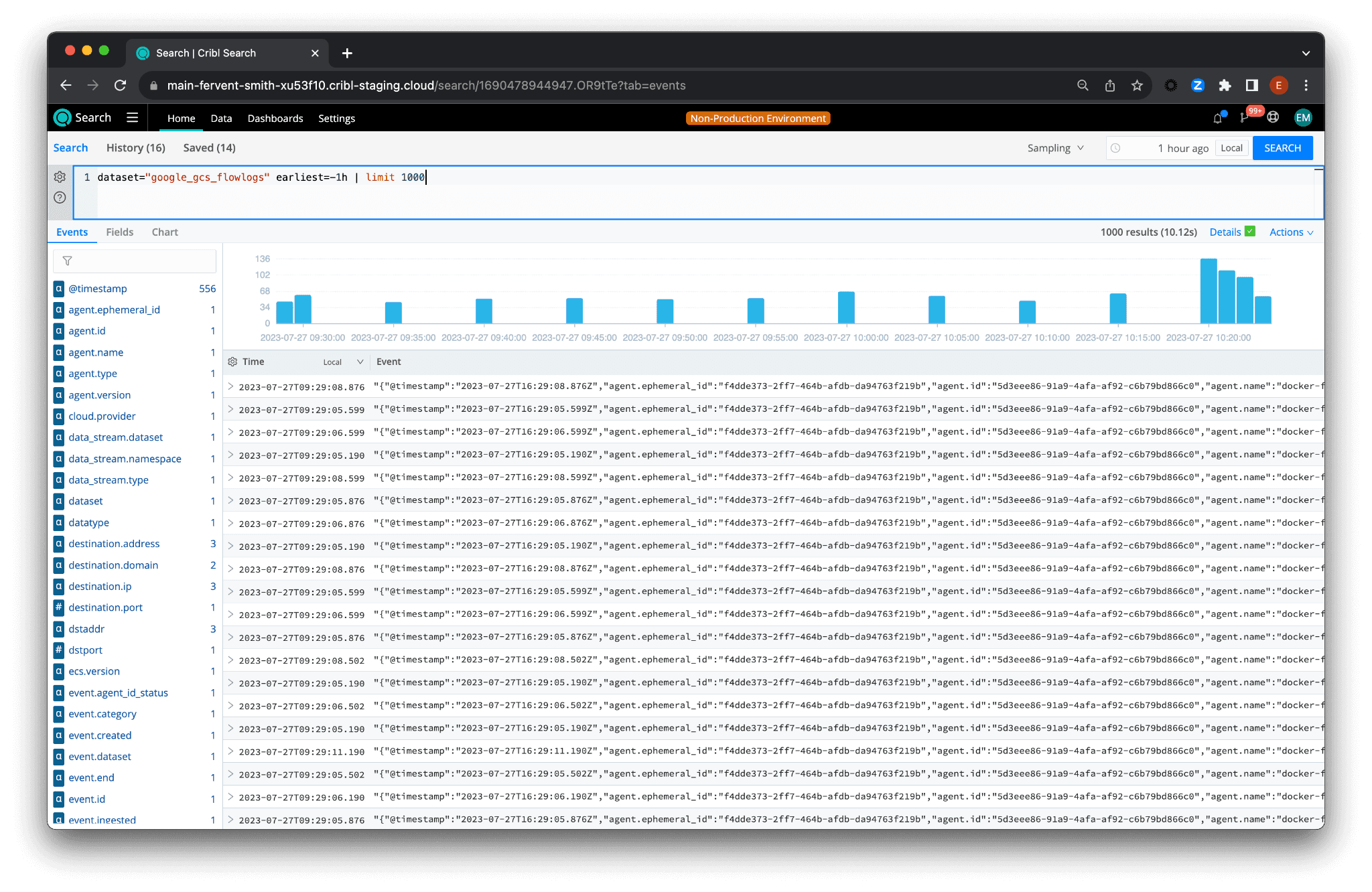Click the tallest histogram bar near 10:20
The image size is (1372, 892).
pos(1209,291)
